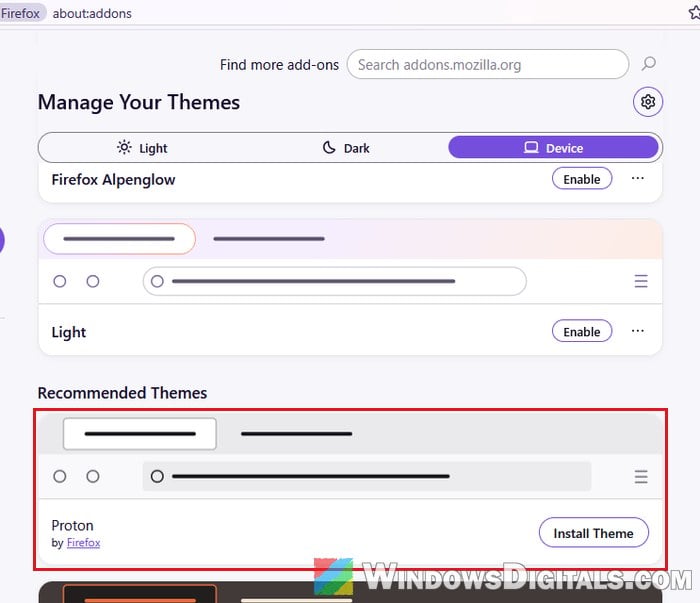Click the Find more add-ons label
Image resolution: width=700 pixels, height=603 pixels.
tap(279, 65)
